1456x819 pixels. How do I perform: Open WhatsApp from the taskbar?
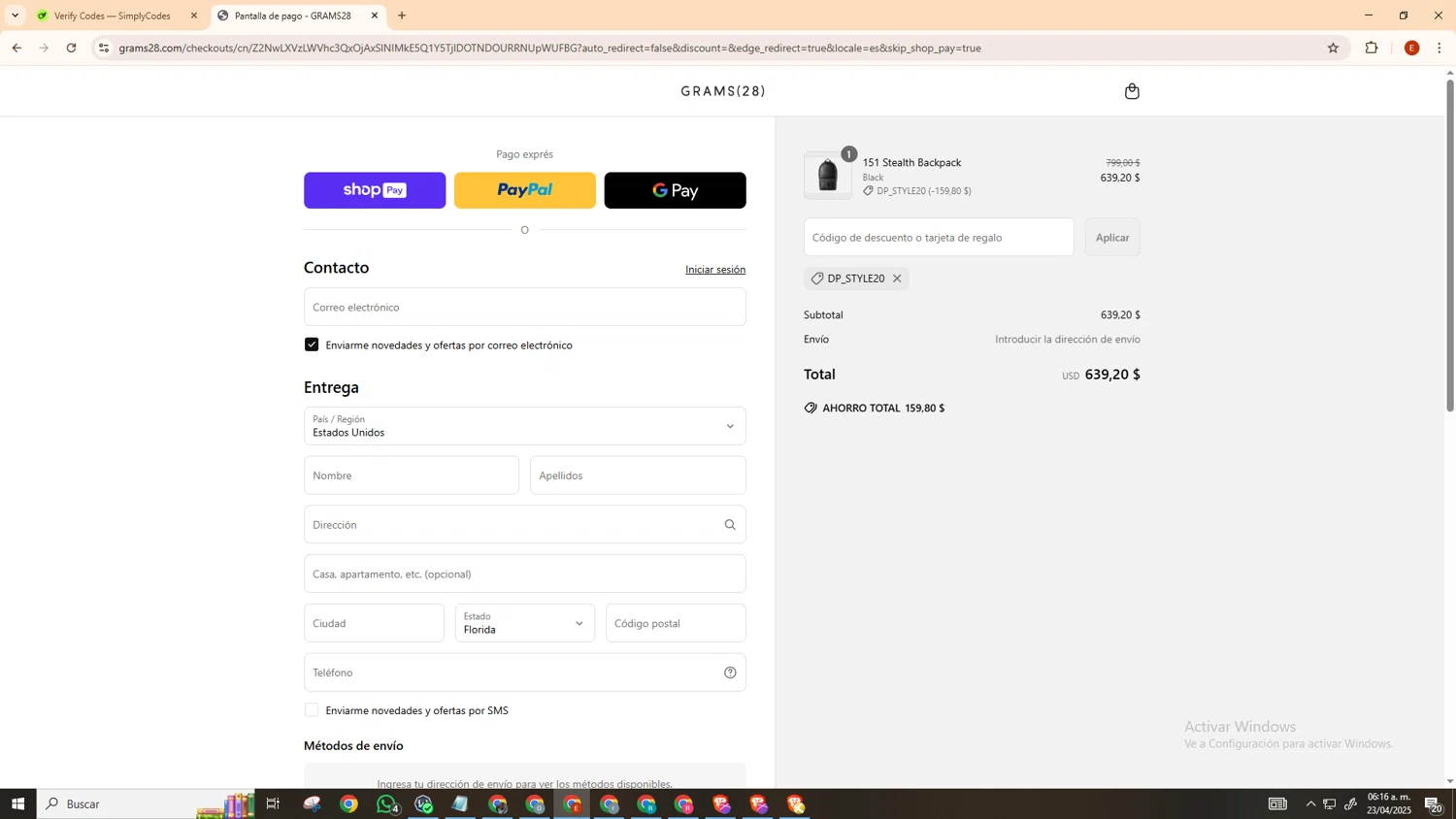387,803
